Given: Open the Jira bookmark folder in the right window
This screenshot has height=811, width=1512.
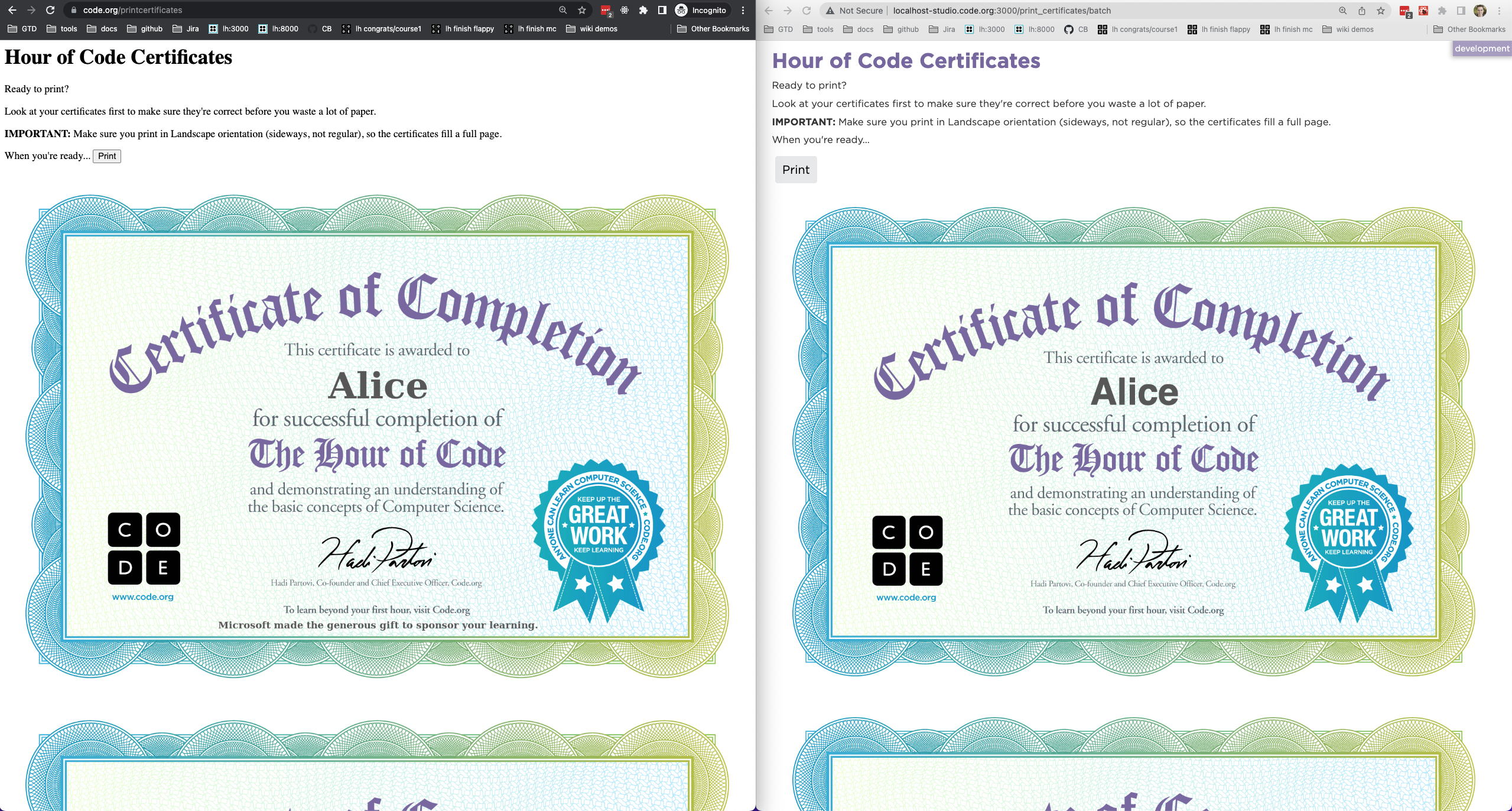Looking at the screenshot, I should (x=942, y=29).
